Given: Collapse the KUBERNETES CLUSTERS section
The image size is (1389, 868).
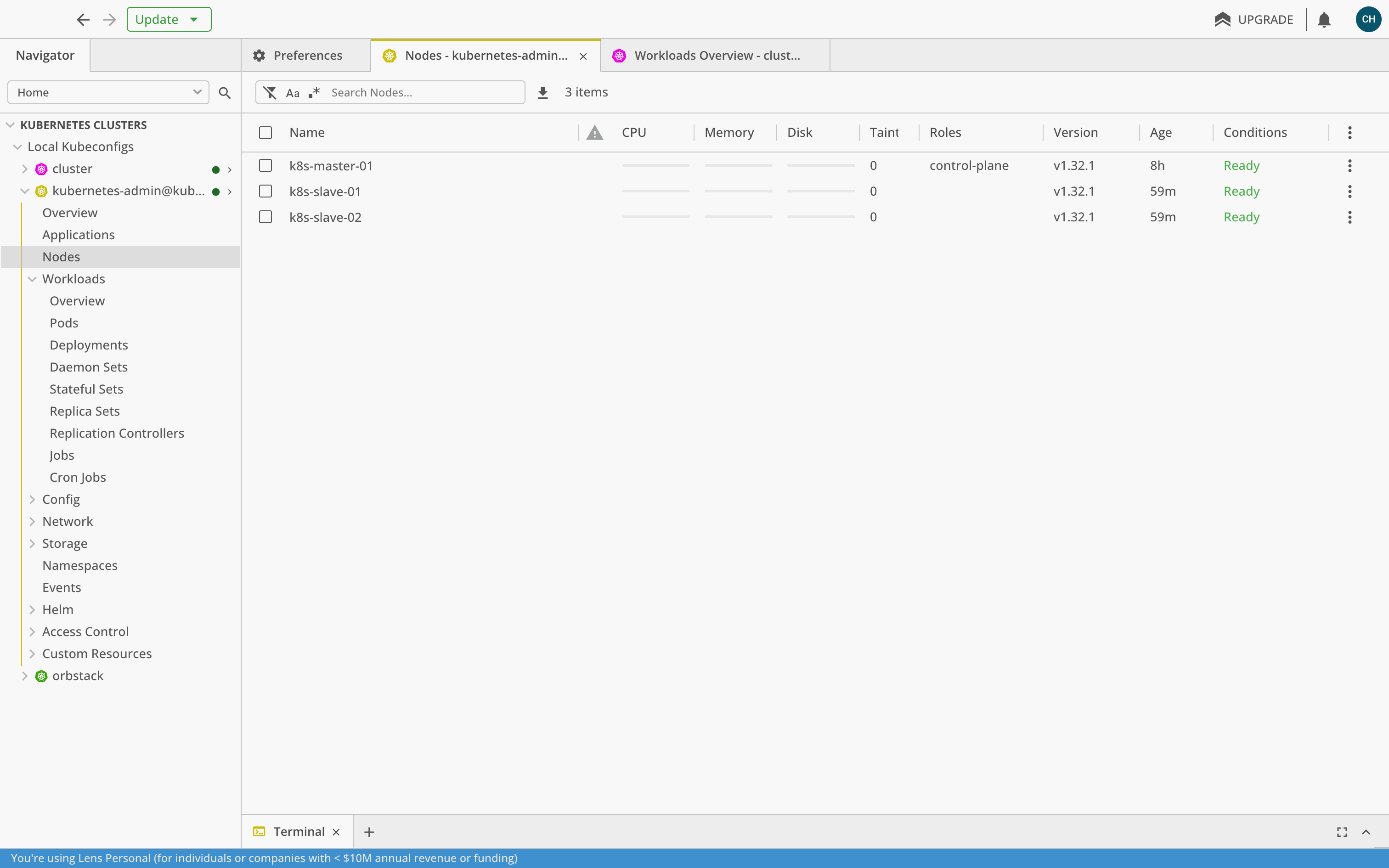Looking at the screenshot, I should click(10, 124).
